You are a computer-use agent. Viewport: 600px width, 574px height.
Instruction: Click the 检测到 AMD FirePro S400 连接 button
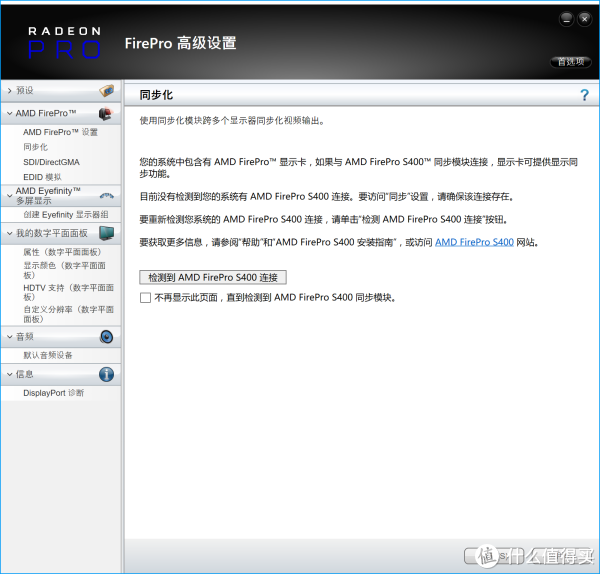pos(213,277)
